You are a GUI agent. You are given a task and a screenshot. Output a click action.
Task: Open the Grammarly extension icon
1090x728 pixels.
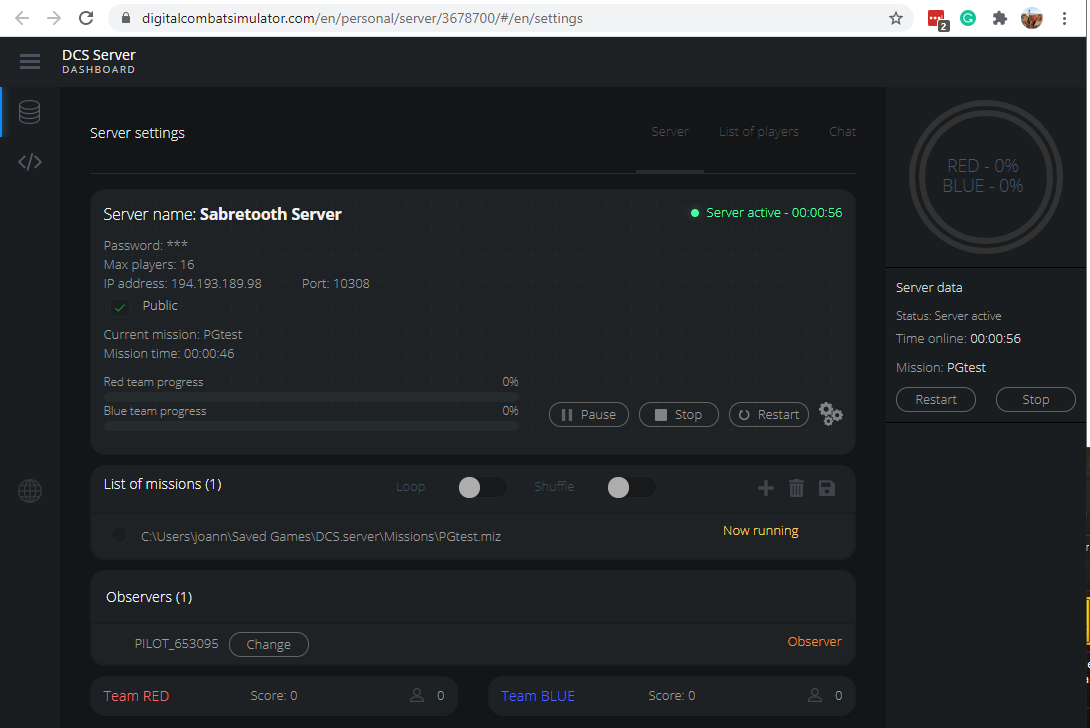click(x=968, y=18)
